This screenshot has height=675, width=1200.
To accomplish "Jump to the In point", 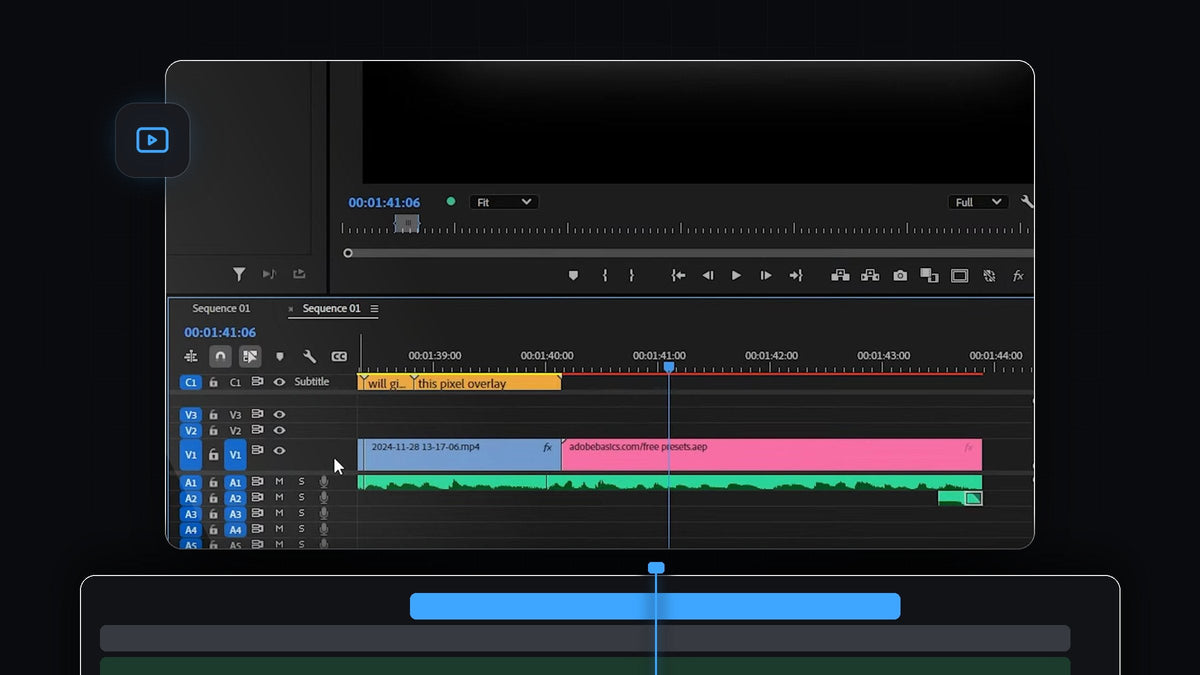I will [678, 275].
